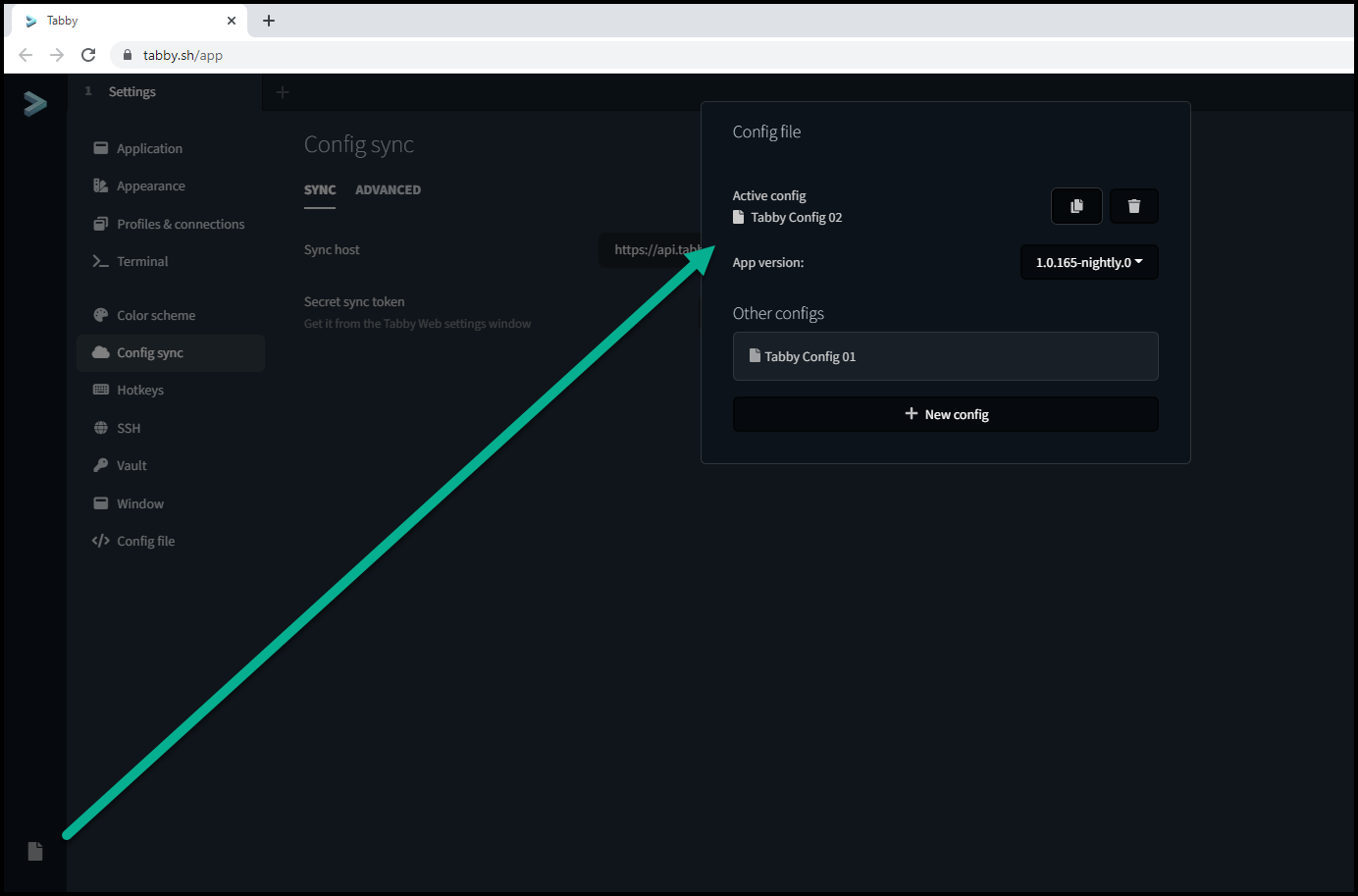This screenshot has height=896, width=1358.
Task: Open the app version dropdown
Action: pos(1089,262)
